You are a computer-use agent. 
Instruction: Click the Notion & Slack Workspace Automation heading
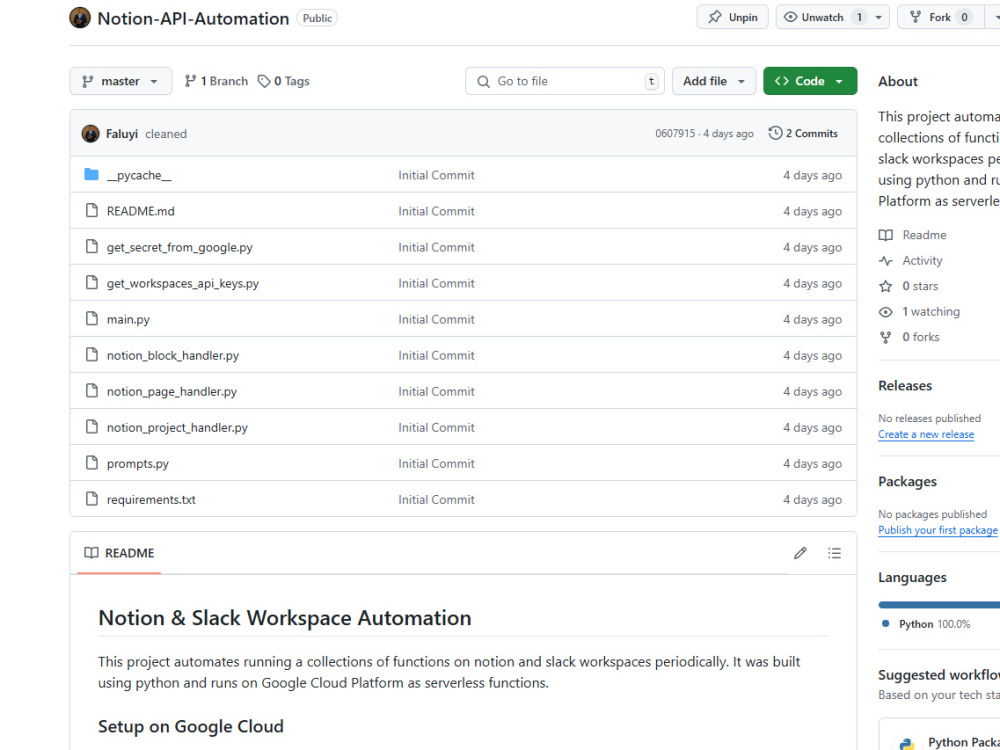tap(284, 617)
